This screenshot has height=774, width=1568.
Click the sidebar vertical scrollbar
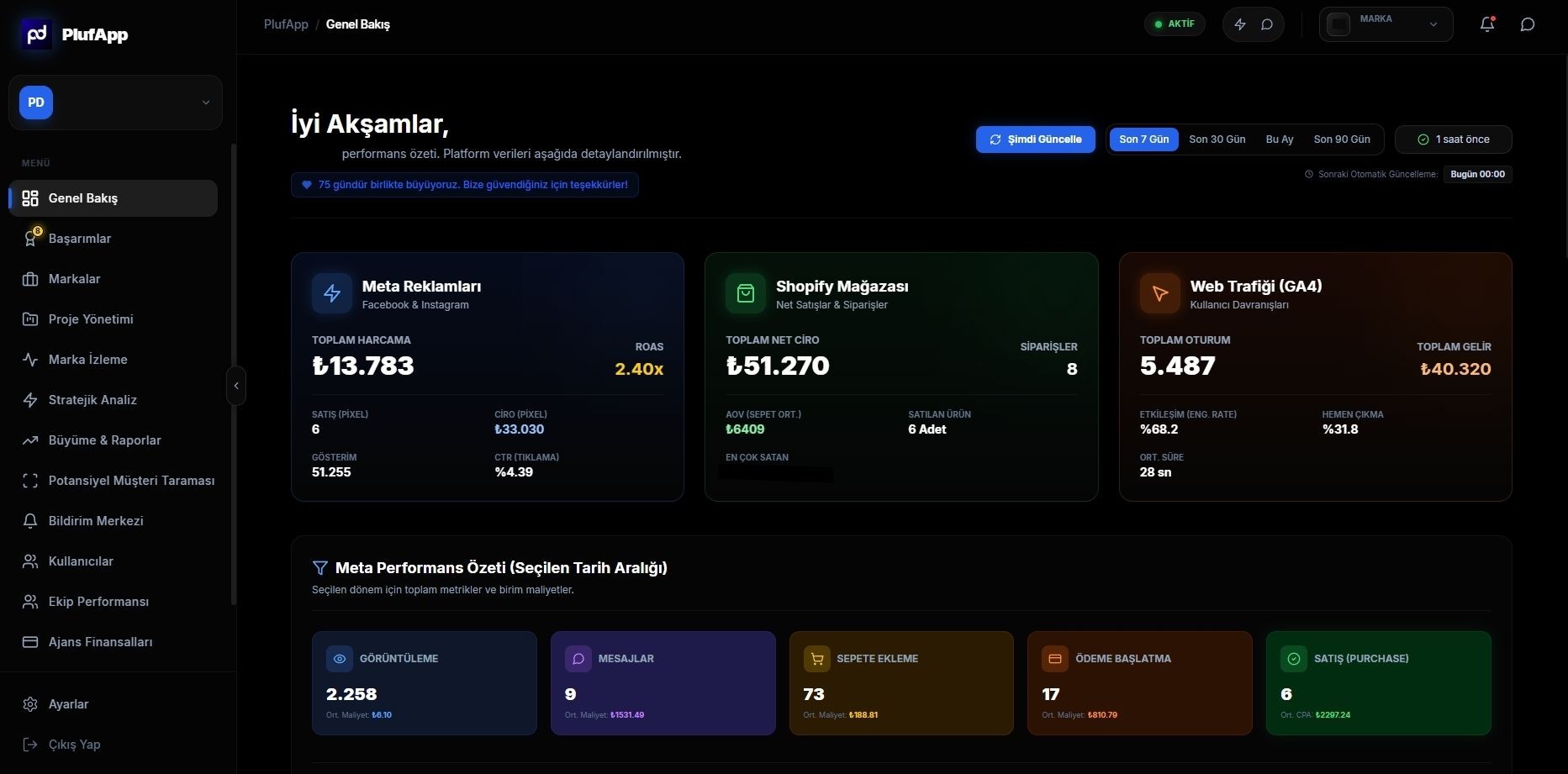233,374
